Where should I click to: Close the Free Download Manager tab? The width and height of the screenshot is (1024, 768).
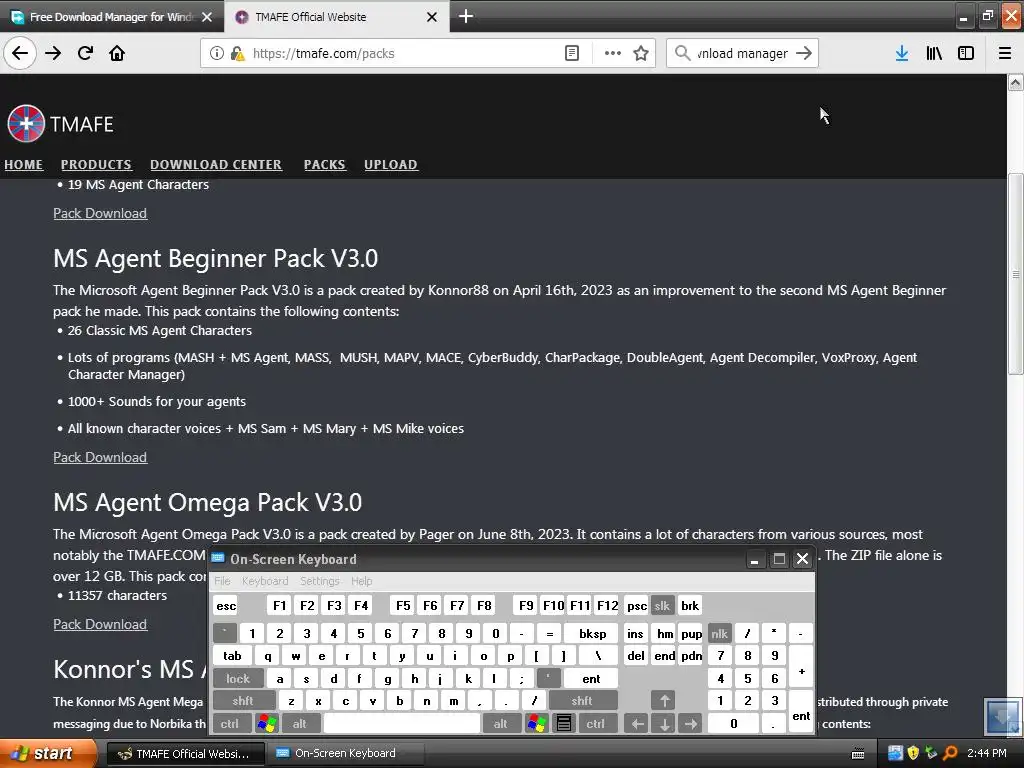[207, 17]
